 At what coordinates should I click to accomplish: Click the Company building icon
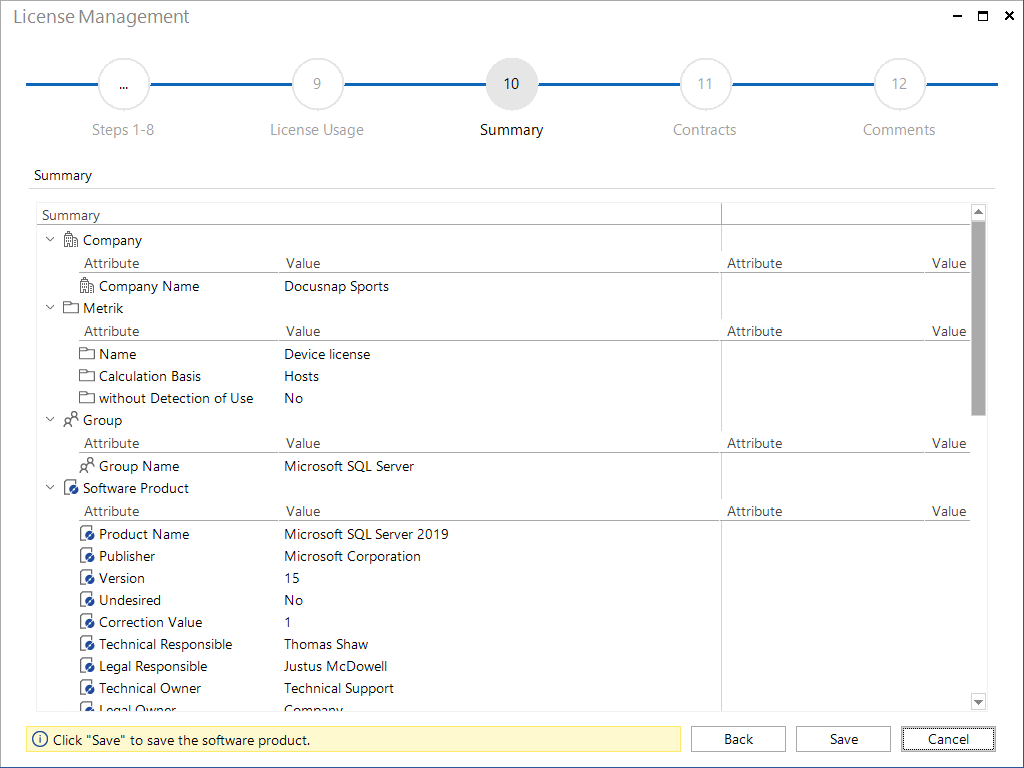(71, 240)
